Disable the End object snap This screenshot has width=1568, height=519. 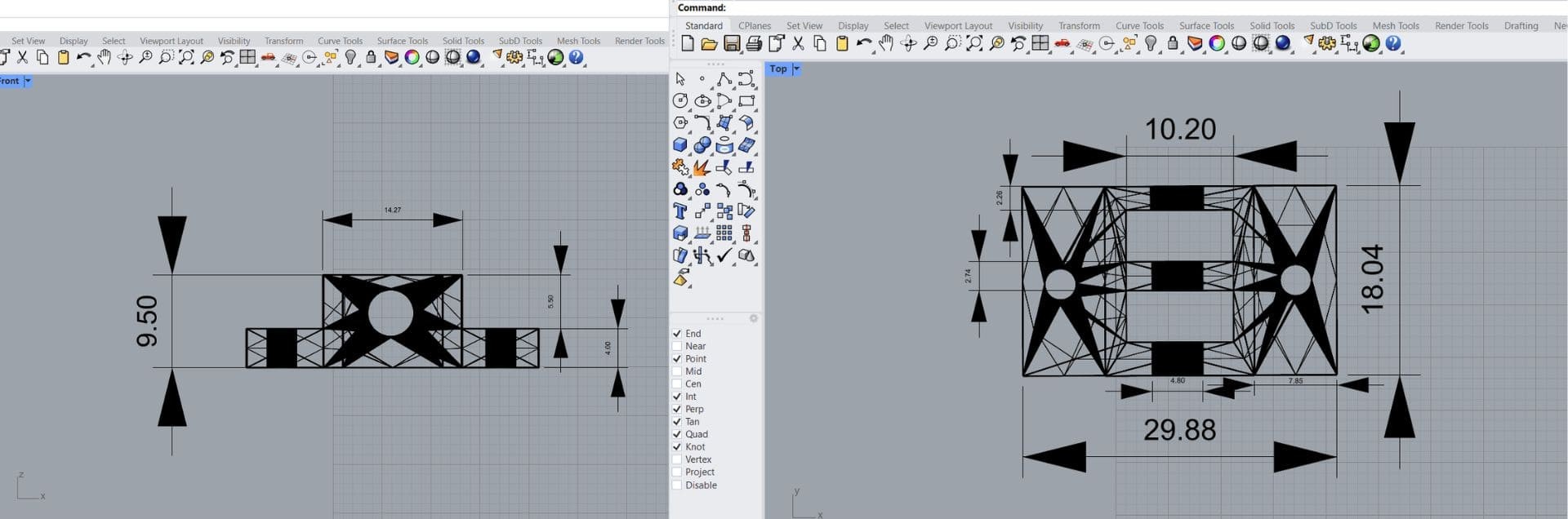(x=677, y=334)
